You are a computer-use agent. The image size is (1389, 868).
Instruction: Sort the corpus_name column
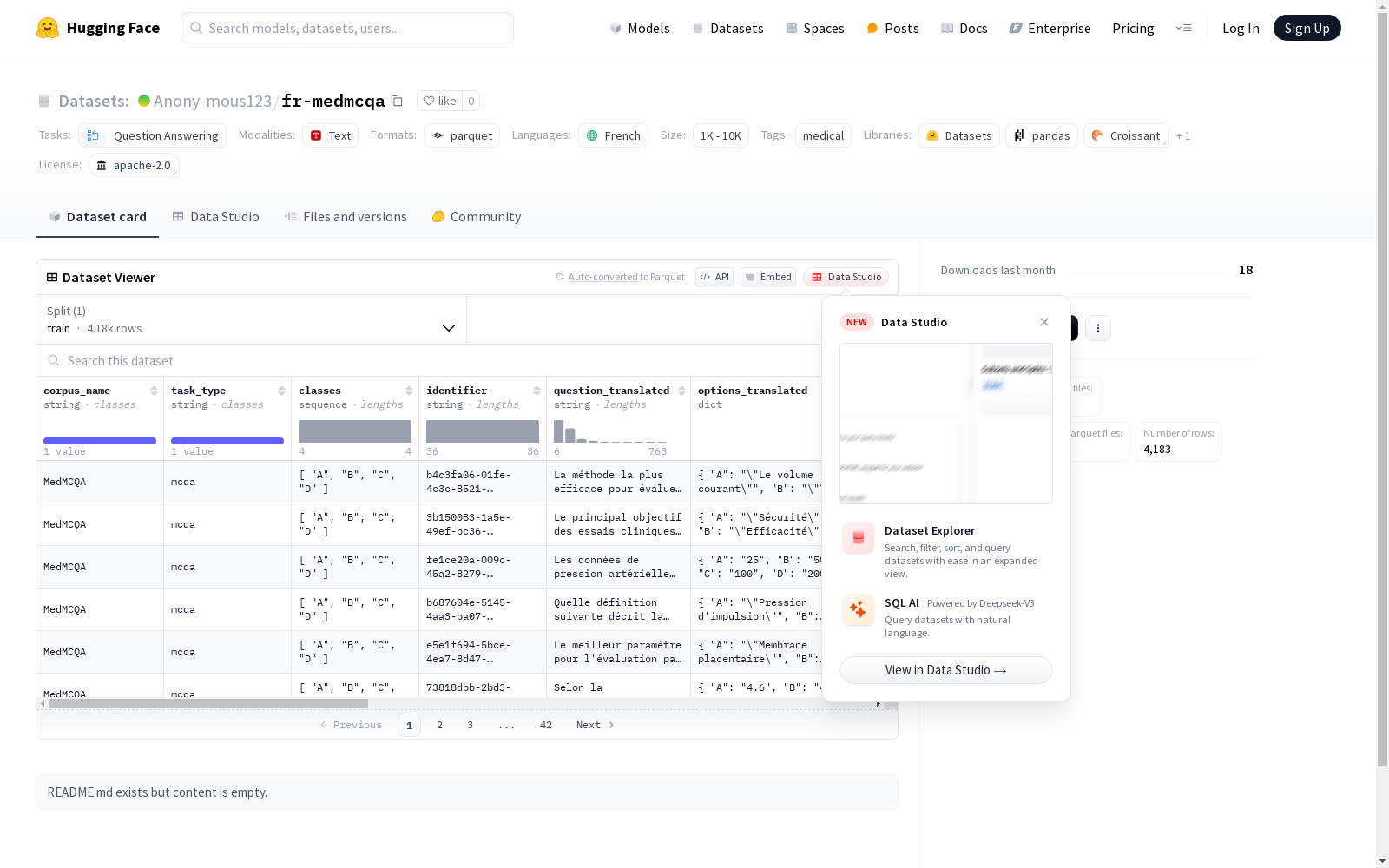tap(154, 391)
